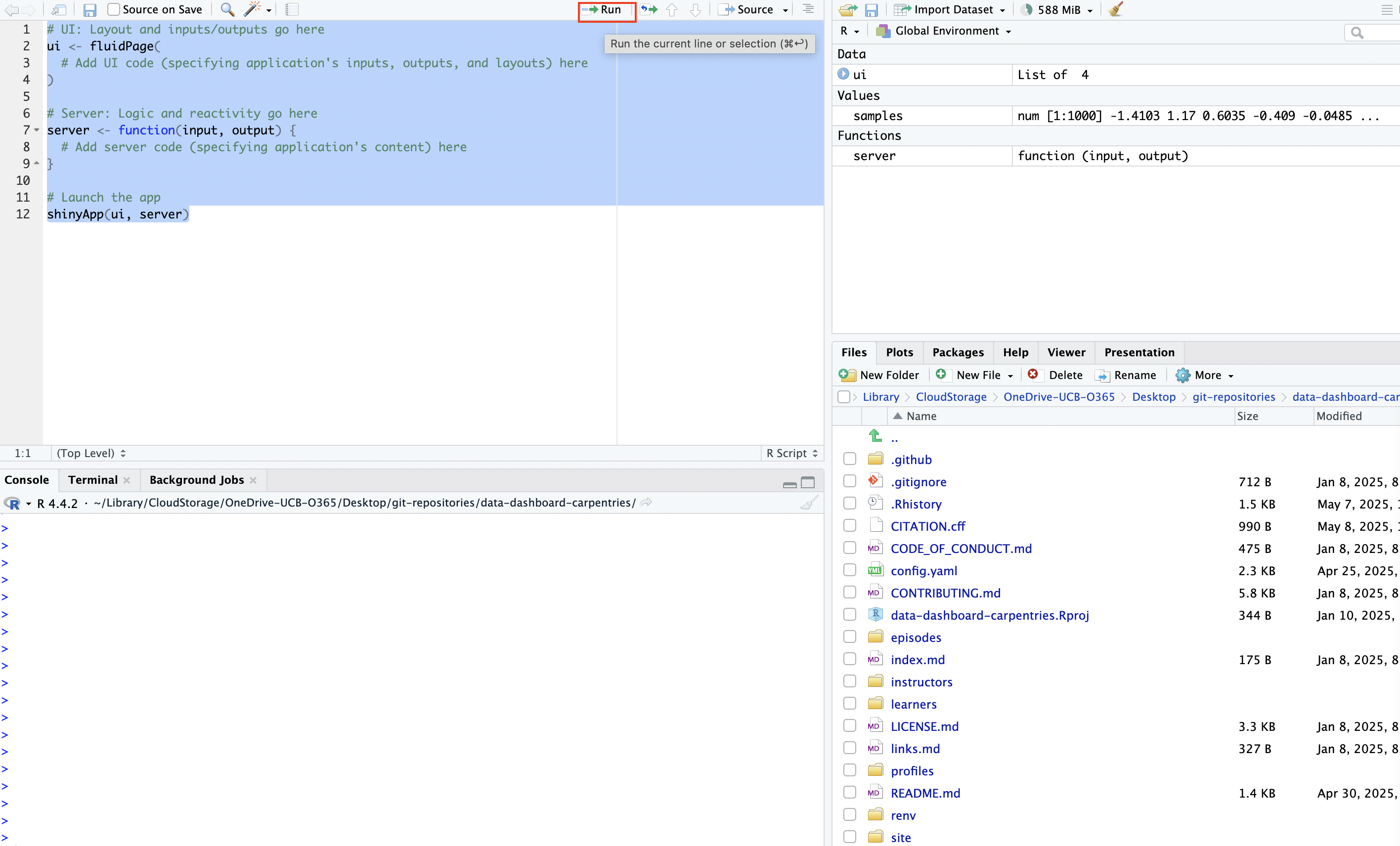Image resolution: width=1400 pixels, height=846 pixels.
Task: Toggle the document outline icon
Action: [809, 9]
